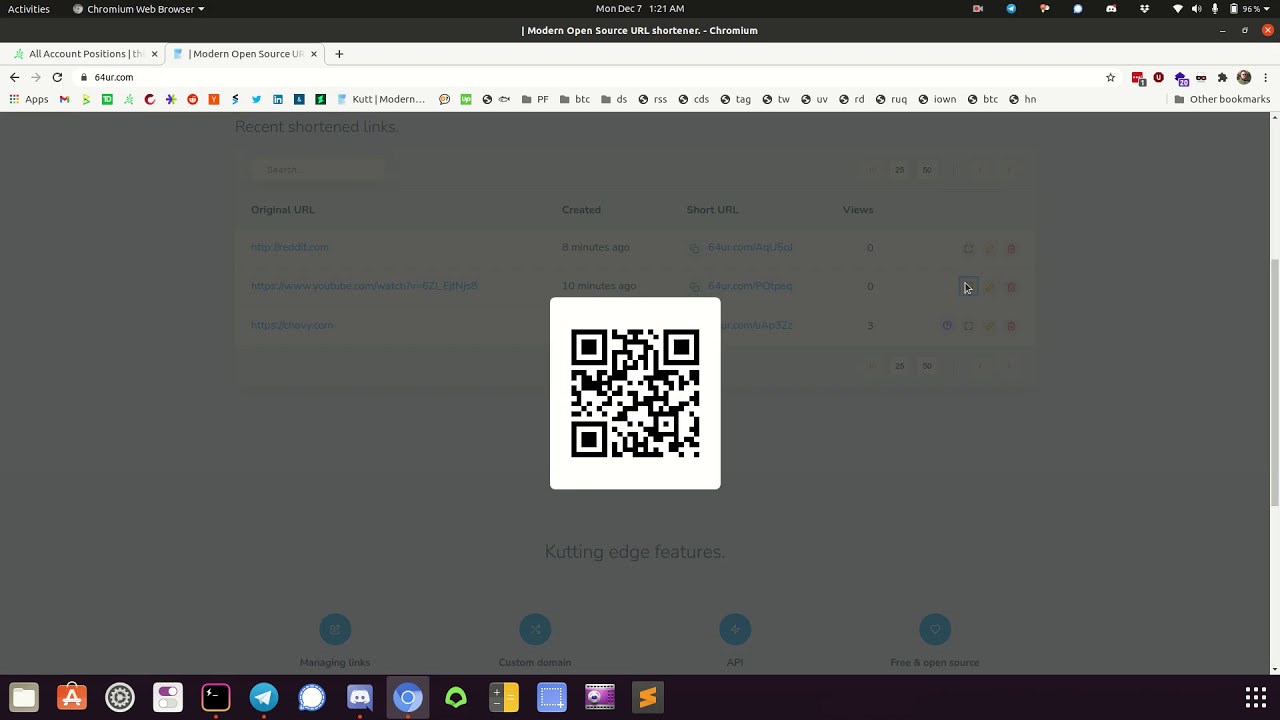Close the All Account Positions tab
The width and height of the screenshot is (1280, 720).
pos(154,54)
